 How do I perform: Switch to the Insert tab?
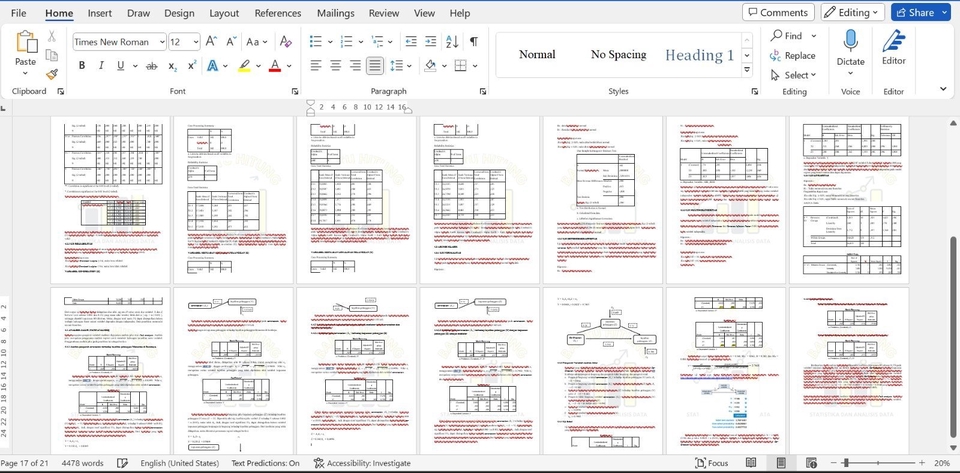pos(100,13)
